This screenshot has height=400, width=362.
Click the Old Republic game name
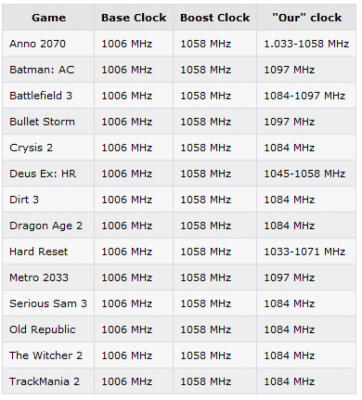coord(42,330)
